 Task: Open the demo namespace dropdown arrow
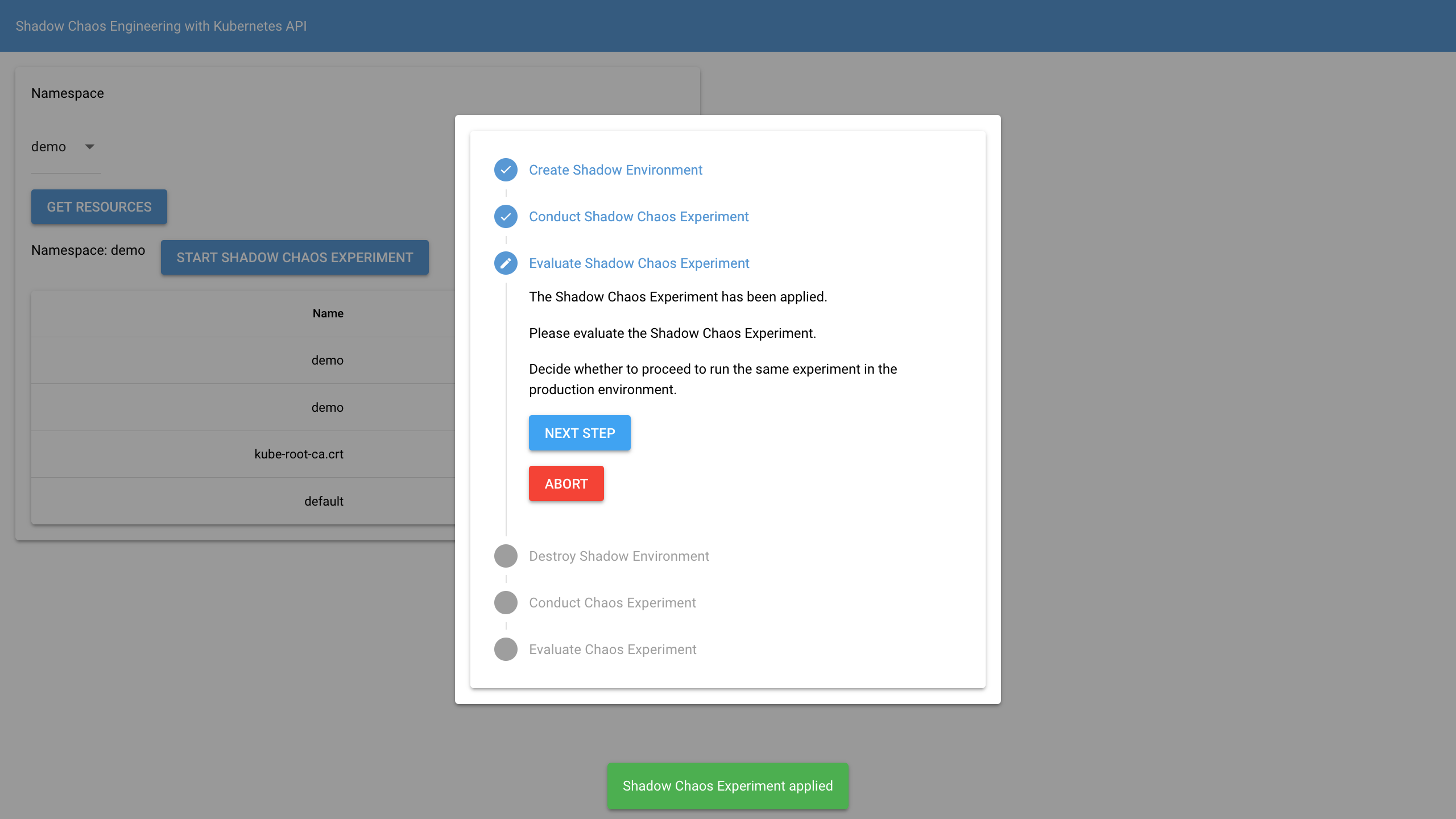(x=89, y=147)
